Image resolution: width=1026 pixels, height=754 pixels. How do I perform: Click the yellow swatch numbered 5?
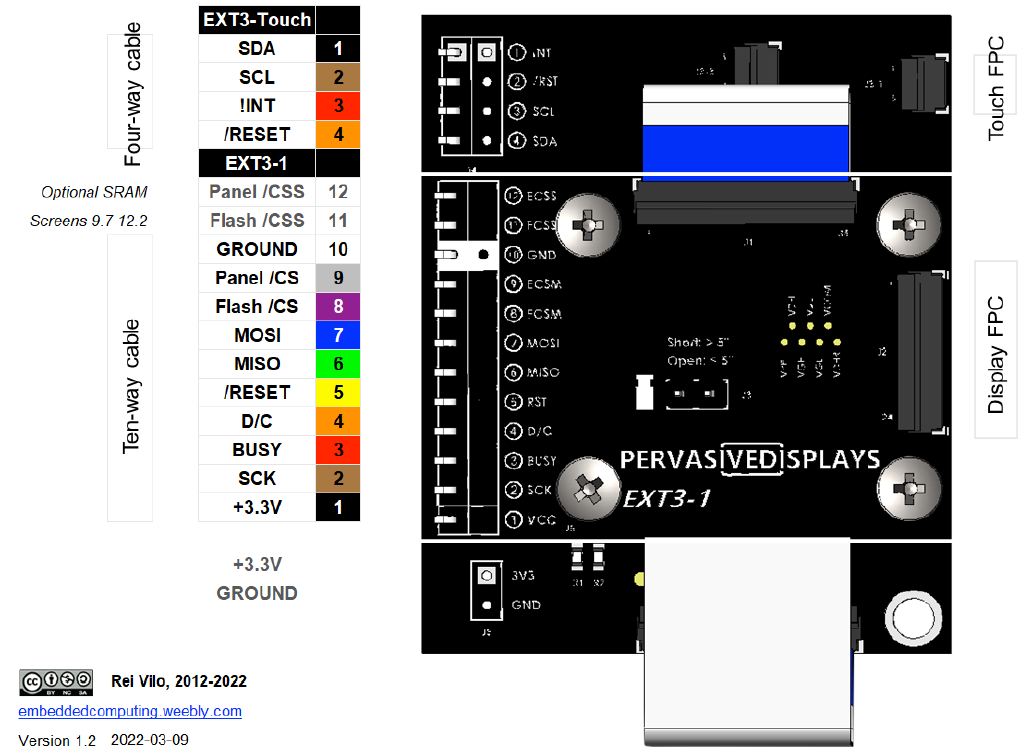tap(338, 393)
